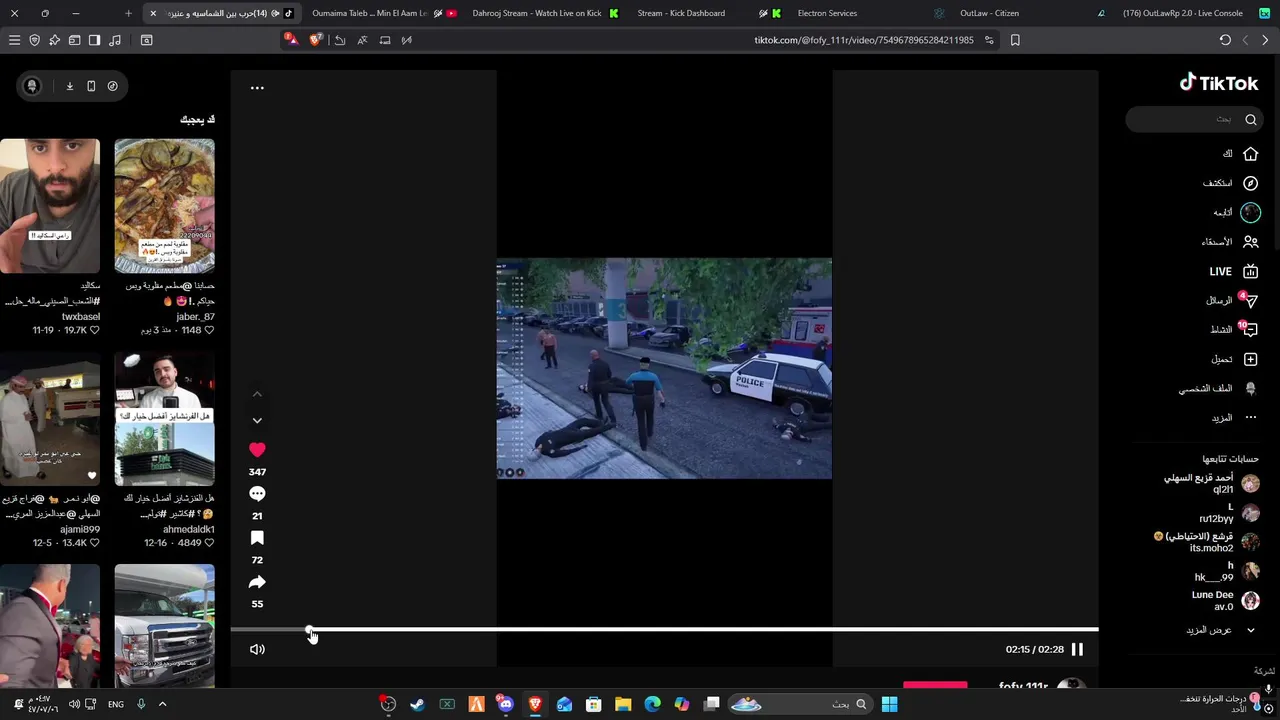Open File Explorer from Windows taskbar
This screenshot has height=720, width=1280.
623,704
